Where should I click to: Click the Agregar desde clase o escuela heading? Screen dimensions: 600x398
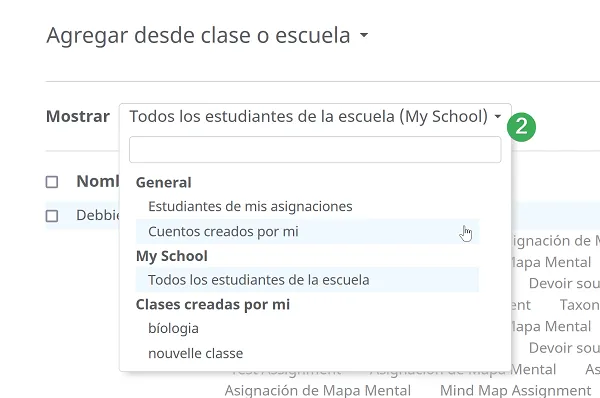[198, 35]
